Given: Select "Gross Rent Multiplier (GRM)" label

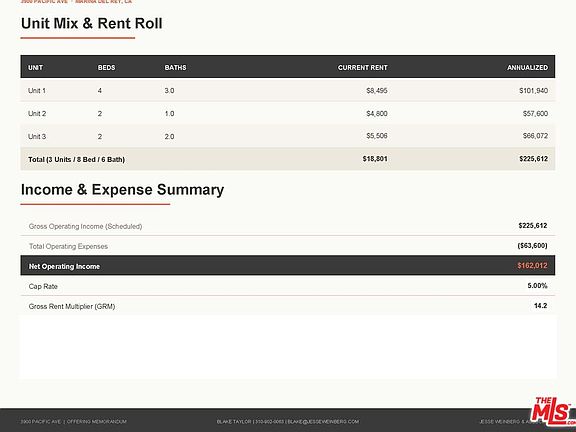Looking at the screenshot, I should click(x=72, y=306).
